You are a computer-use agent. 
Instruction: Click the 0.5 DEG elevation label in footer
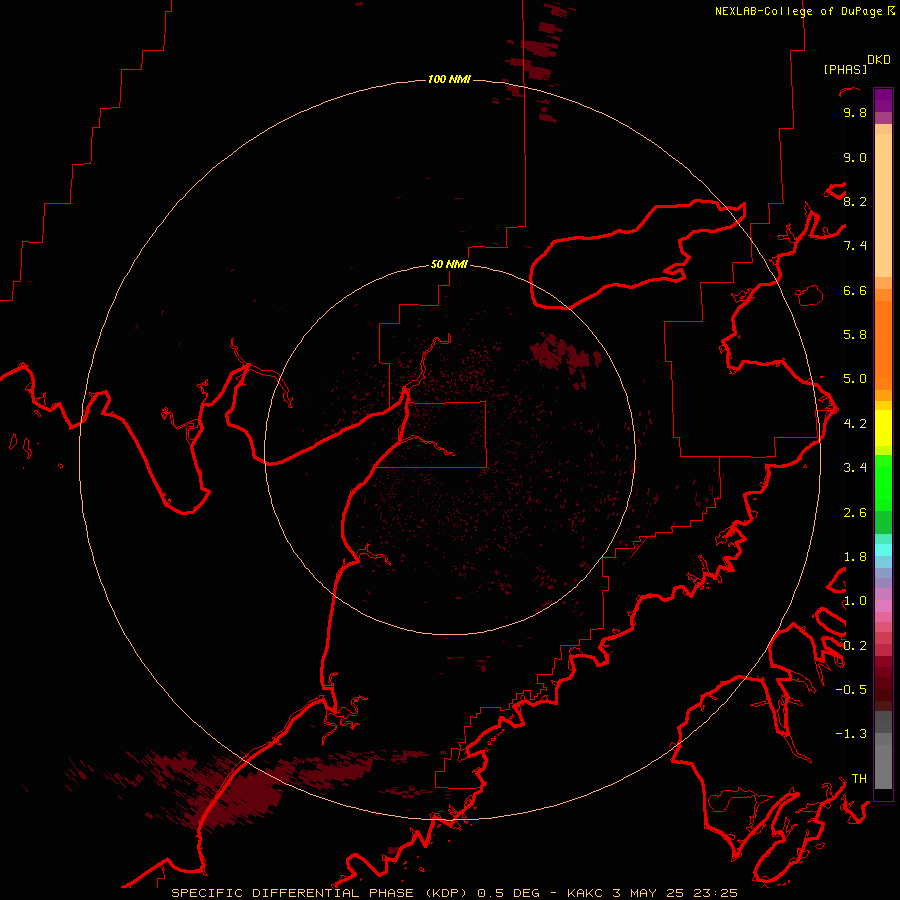[x=509, y=893]
